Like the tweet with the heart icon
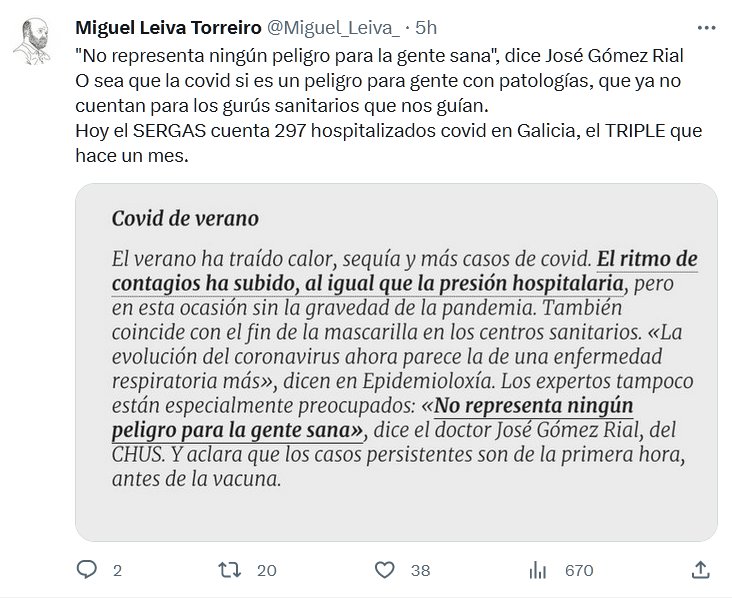This screenshot has height=602, width=732. coord(382,570)
